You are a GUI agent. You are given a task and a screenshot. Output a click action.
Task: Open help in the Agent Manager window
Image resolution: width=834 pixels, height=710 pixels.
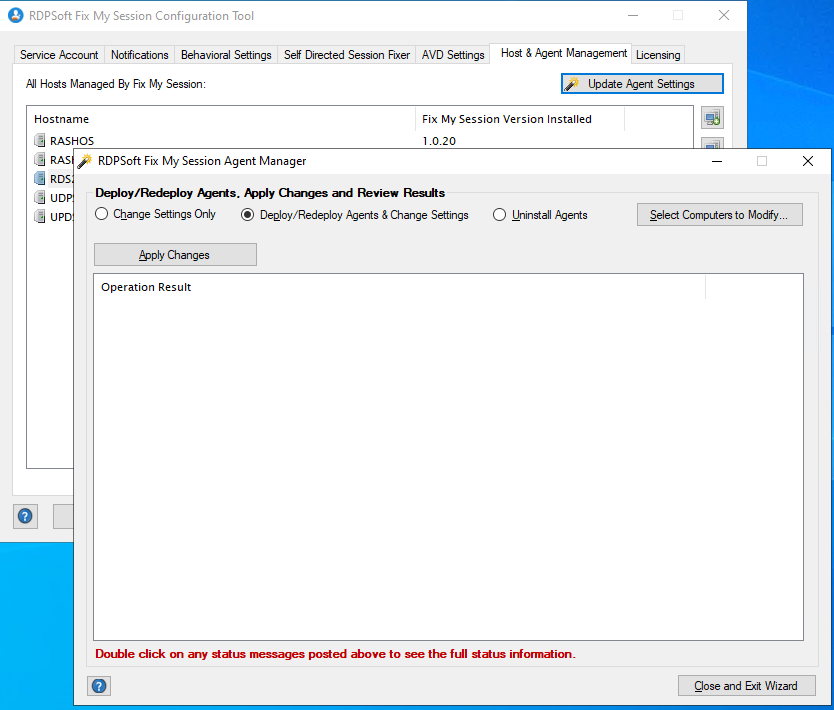point(99,686)
